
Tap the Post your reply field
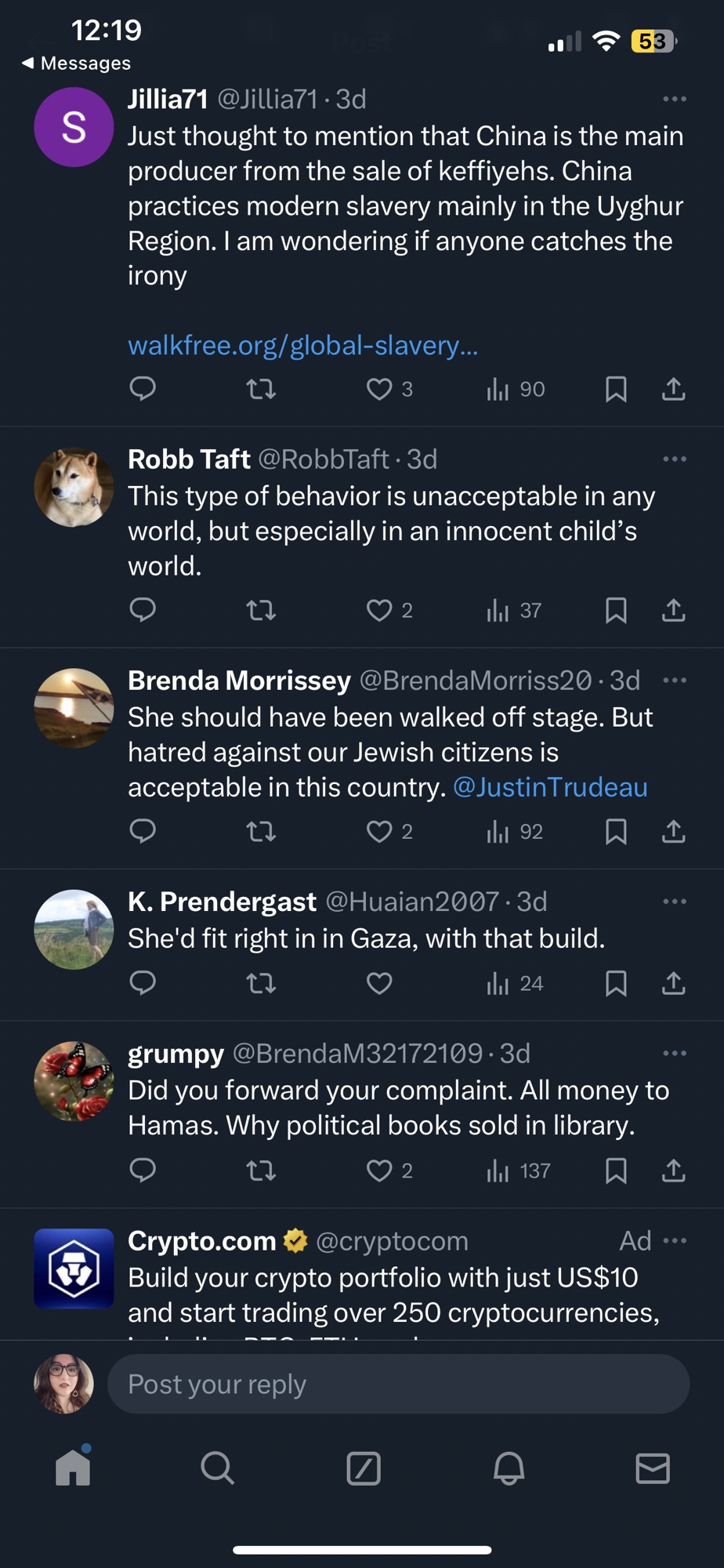pyautogui.click(x=398, y=1385)
